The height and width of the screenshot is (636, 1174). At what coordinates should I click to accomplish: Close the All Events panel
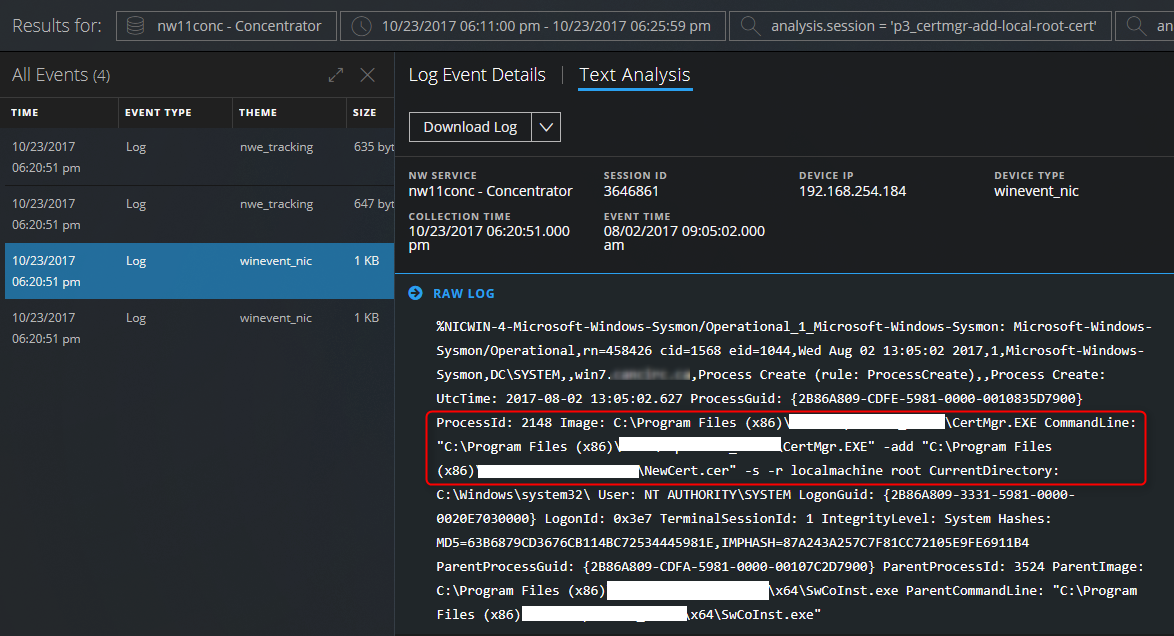tap(366, 74)
